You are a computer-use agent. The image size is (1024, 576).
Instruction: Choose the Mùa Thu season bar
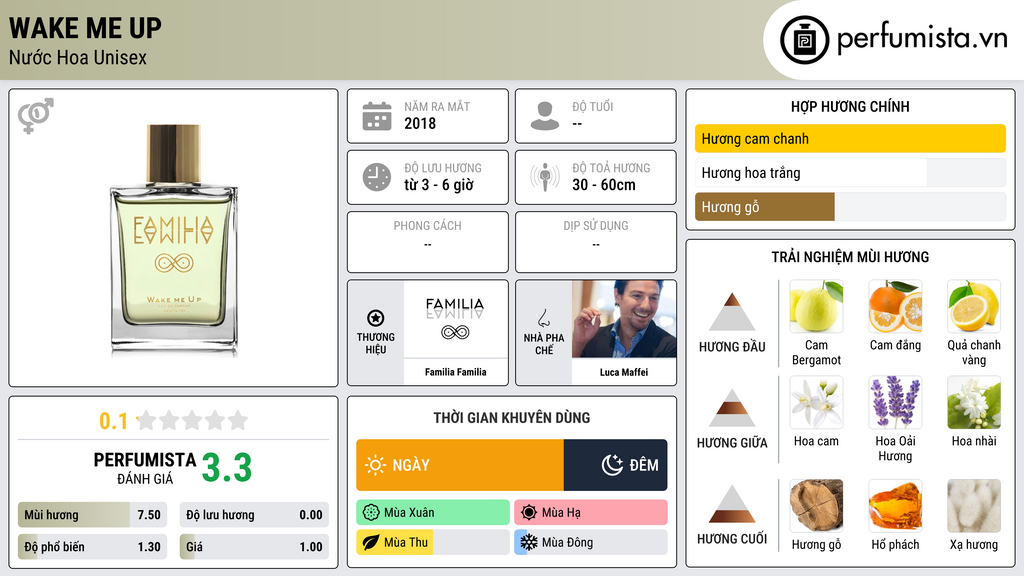coord(433,542)
